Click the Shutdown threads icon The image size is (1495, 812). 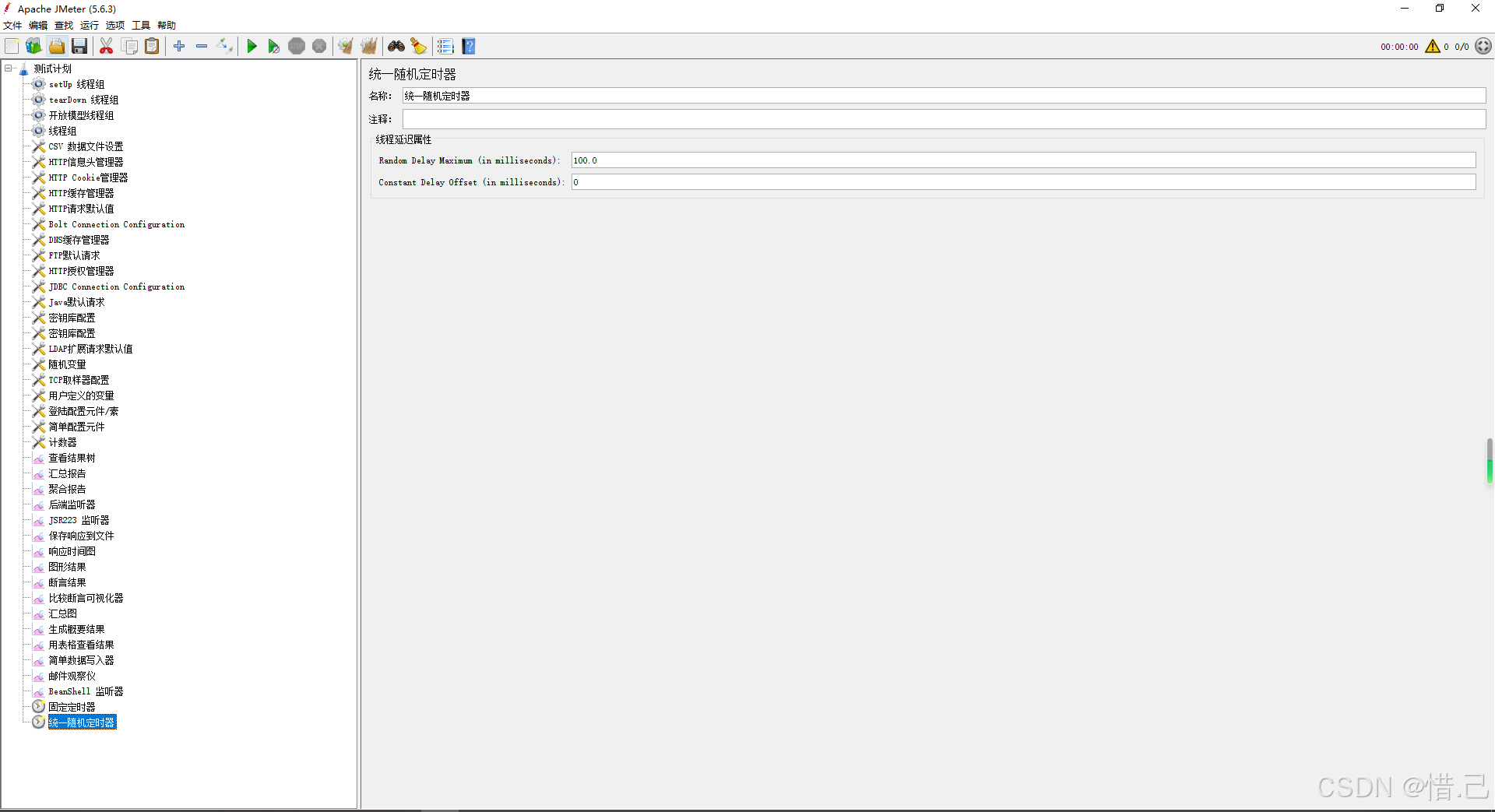tap(319, 47)
